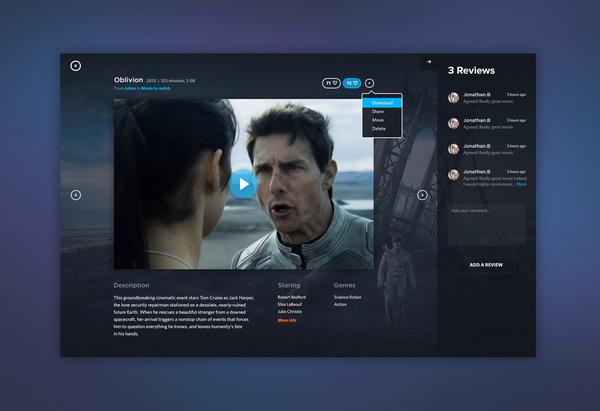Open the 'Movie to watch' collection link
Screen dimensions: 600x411
(x=155, y=89)
